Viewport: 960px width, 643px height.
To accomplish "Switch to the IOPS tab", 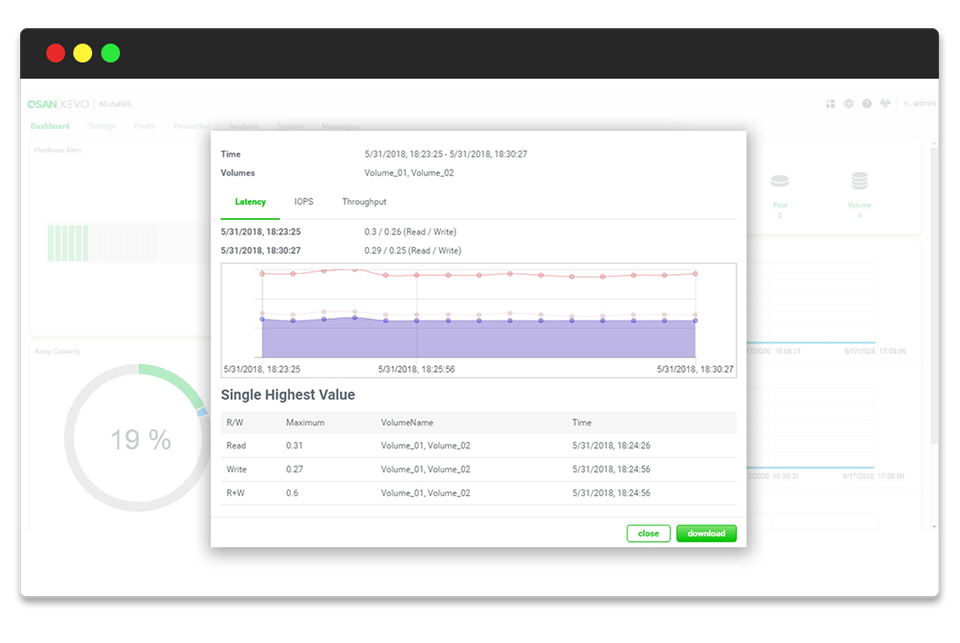I will [304, 202].
